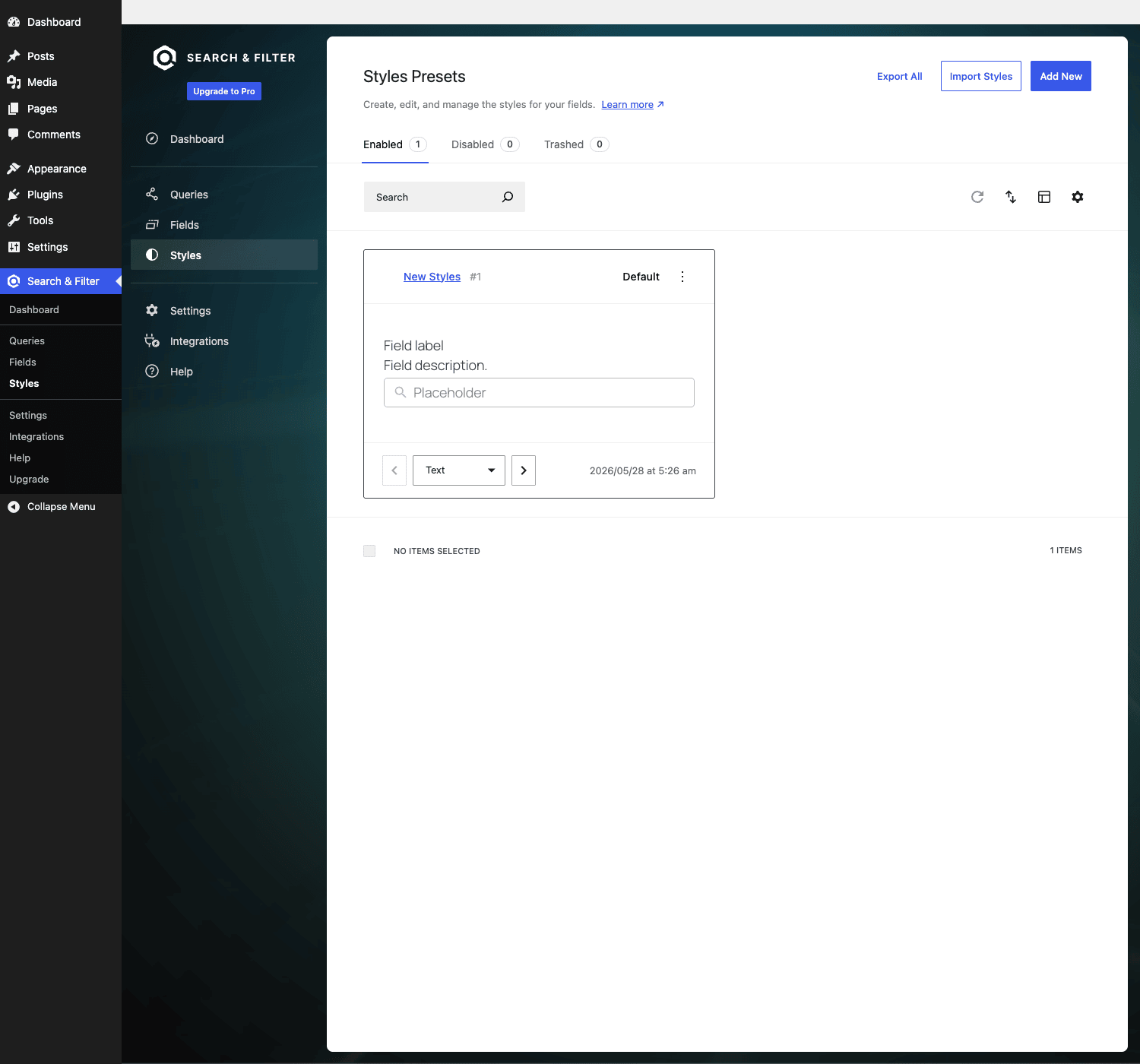This screenshot has width=1140, height=1064.
Task: Click the plugin Settings gear icon
Action: tap(152, 310)
